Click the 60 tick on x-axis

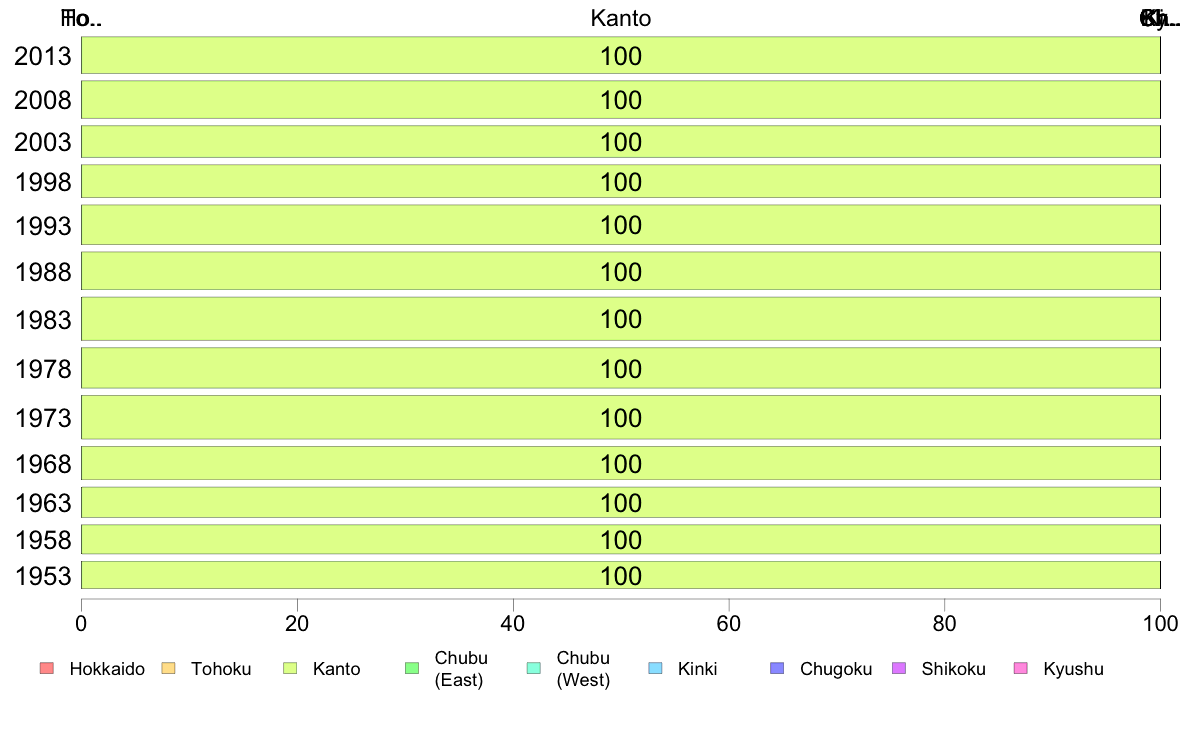click(x=729, y=624)
